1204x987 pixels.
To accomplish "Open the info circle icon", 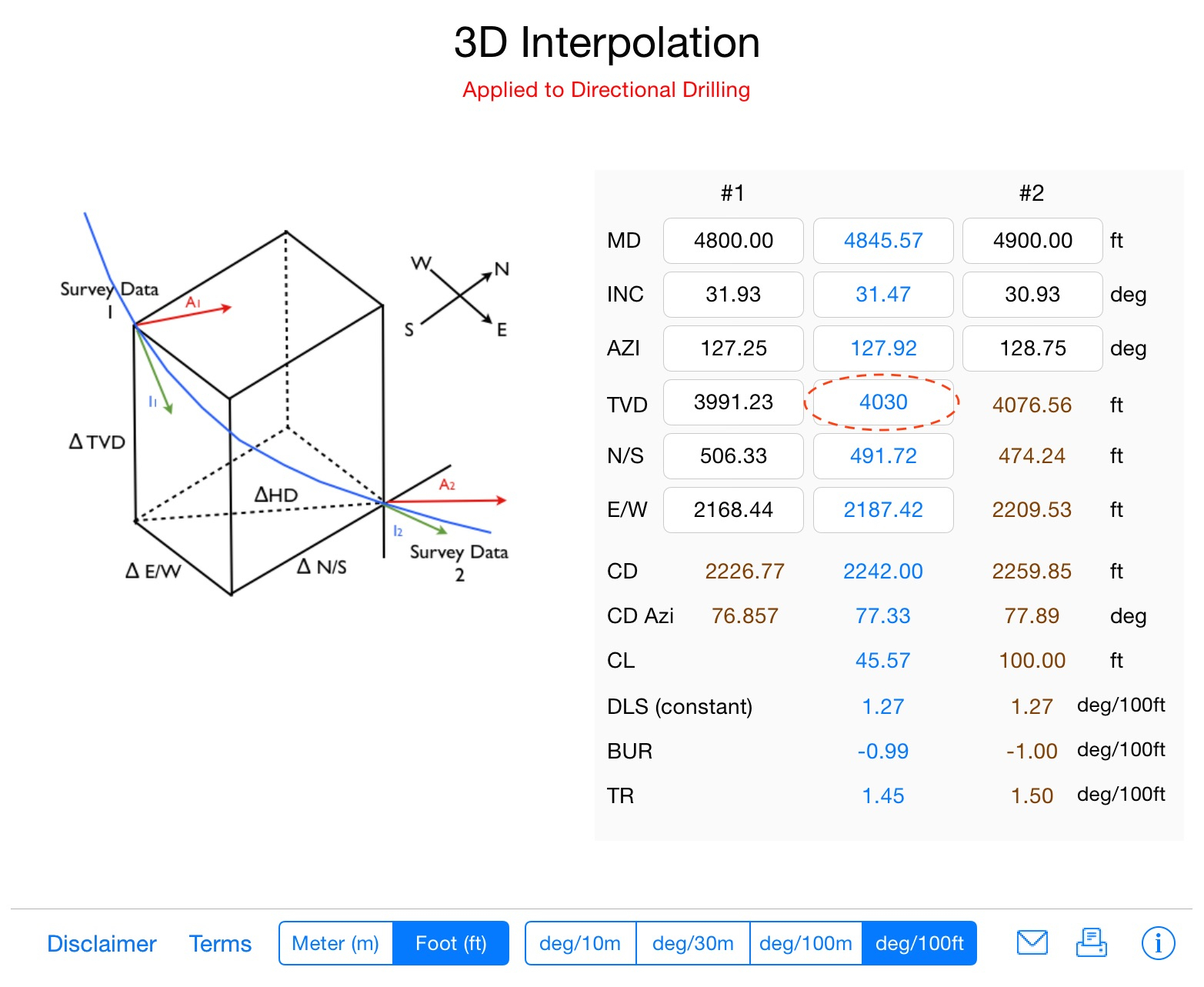I will click(1158, 943).
